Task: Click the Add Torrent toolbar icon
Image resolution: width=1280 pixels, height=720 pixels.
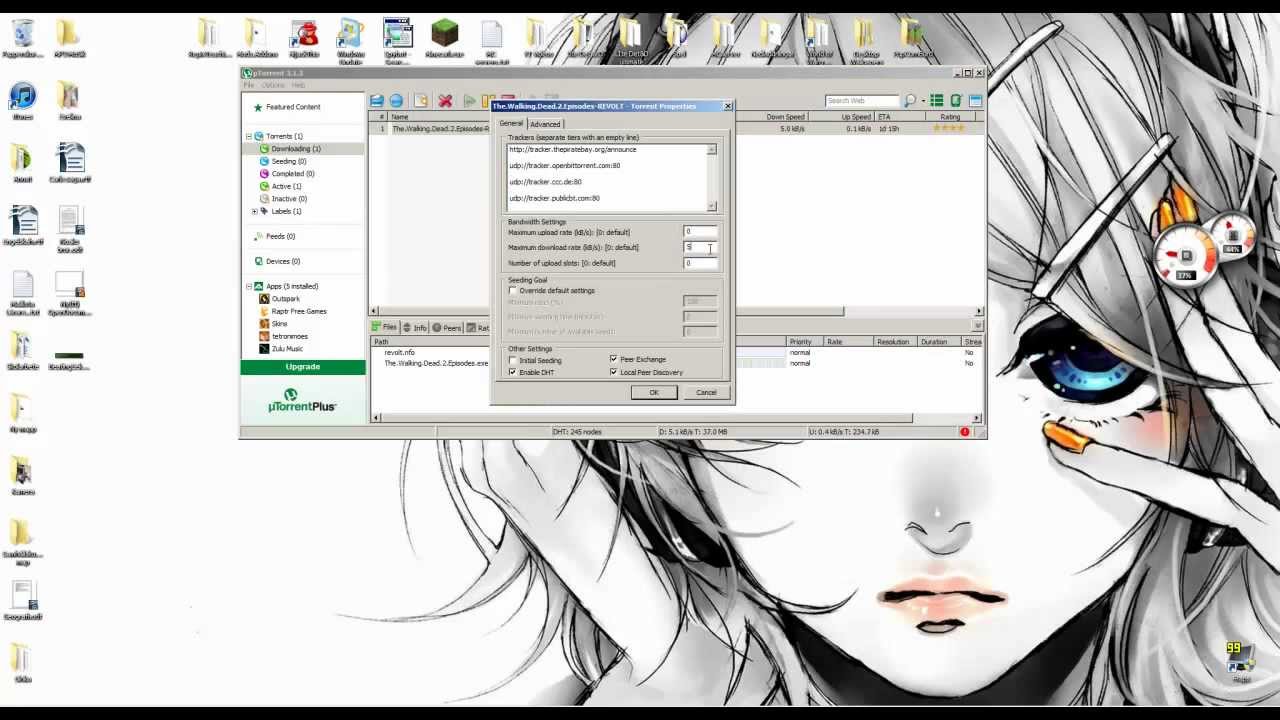Action: pyautogui.click(x=377, y=101)
